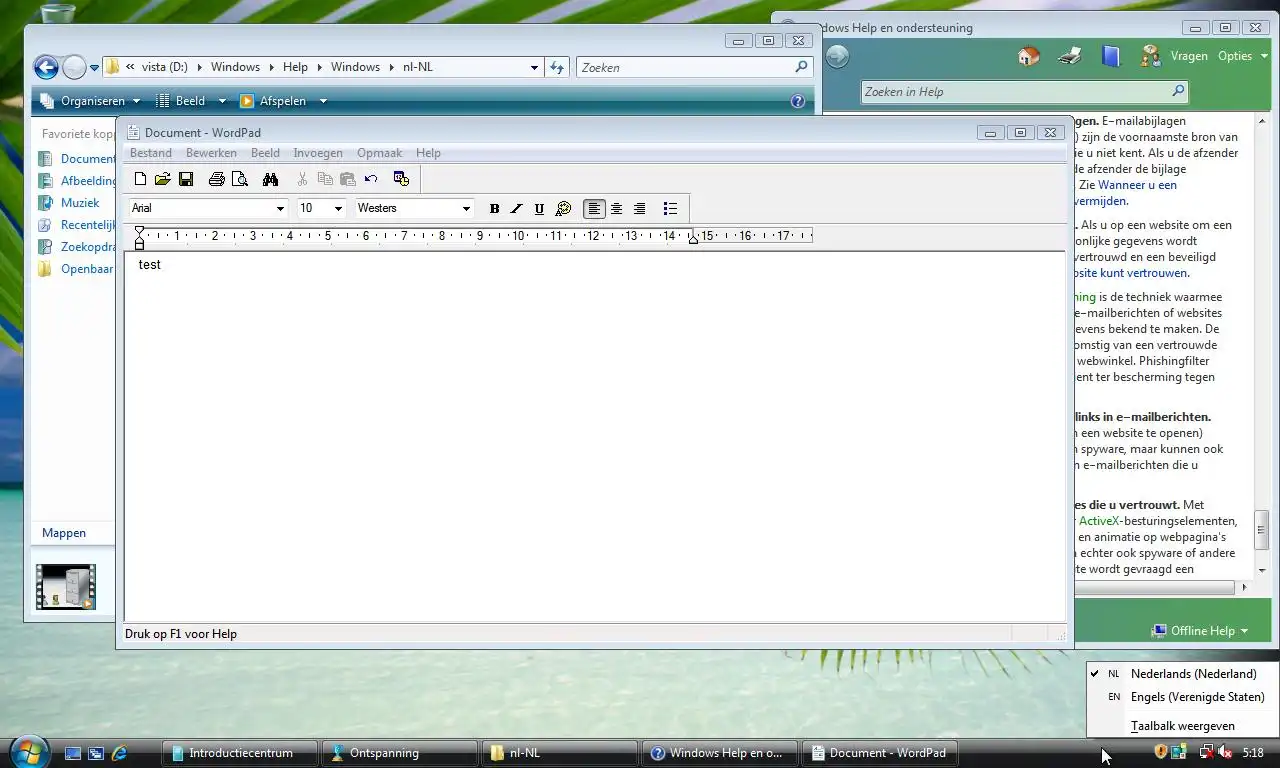Open the Muziek favorite link
The height and width of the screenshot is (768, 1280).
click(x=80, y=203)
